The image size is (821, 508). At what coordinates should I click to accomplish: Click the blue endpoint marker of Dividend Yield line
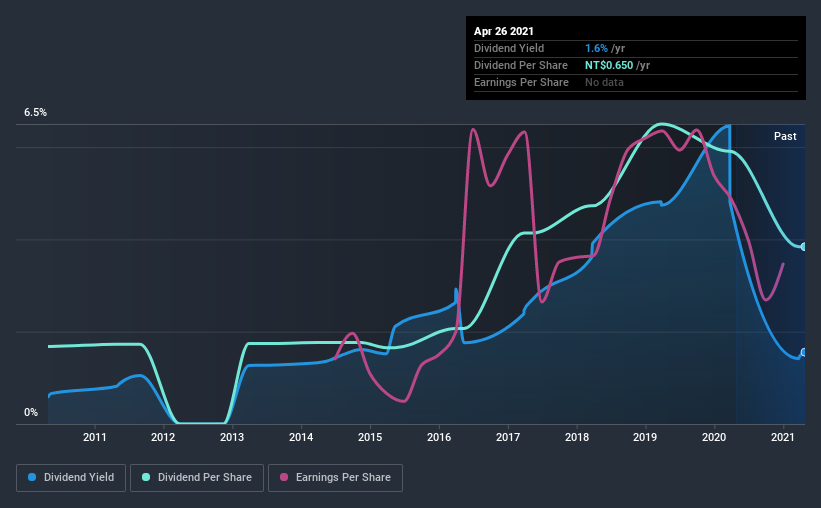coord(803,352)
